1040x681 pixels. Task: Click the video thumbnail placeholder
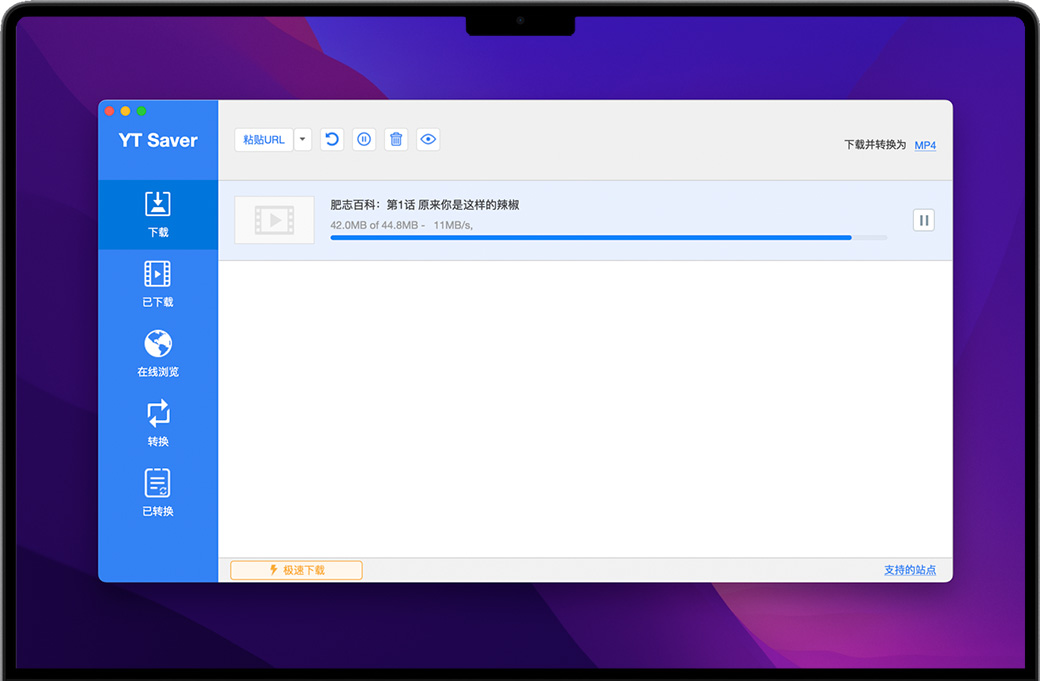coord(274,220)
